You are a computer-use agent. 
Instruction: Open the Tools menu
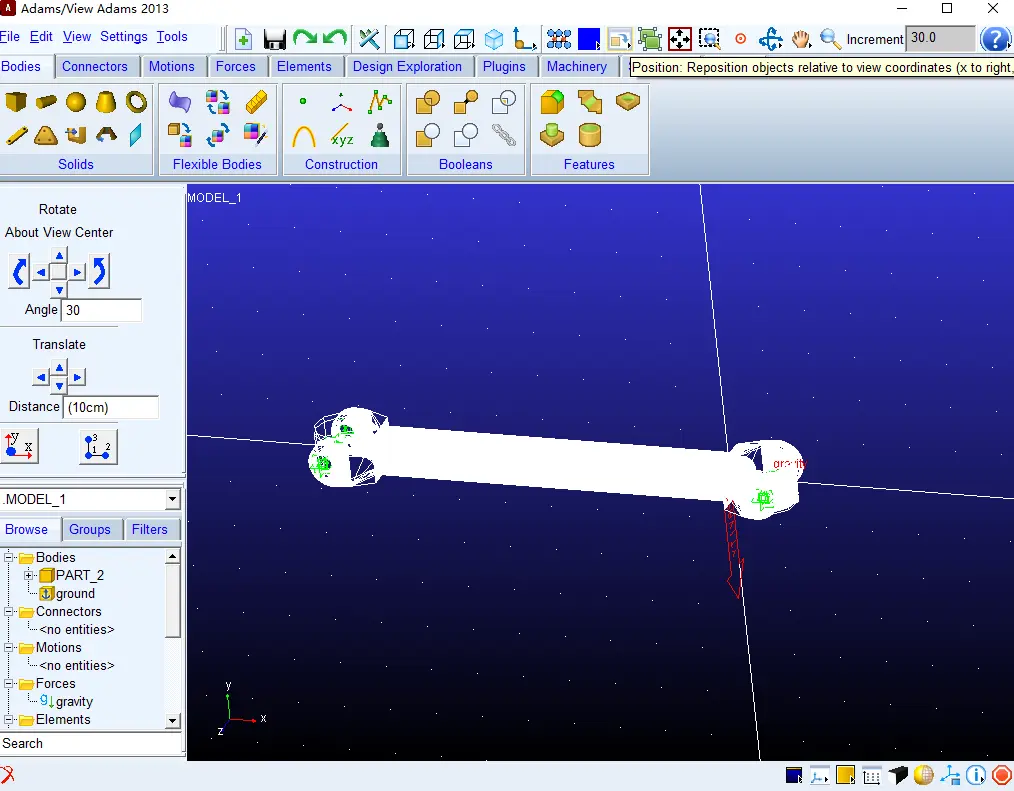(x=172, y=37)
